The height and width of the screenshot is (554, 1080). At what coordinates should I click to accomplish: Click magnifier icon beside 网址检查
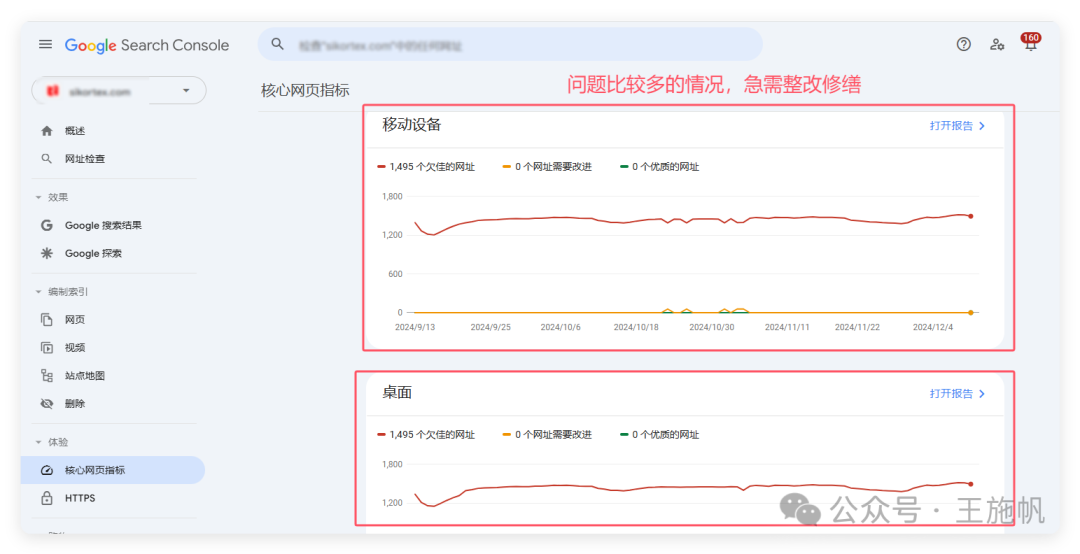click(x=47, y=159)
